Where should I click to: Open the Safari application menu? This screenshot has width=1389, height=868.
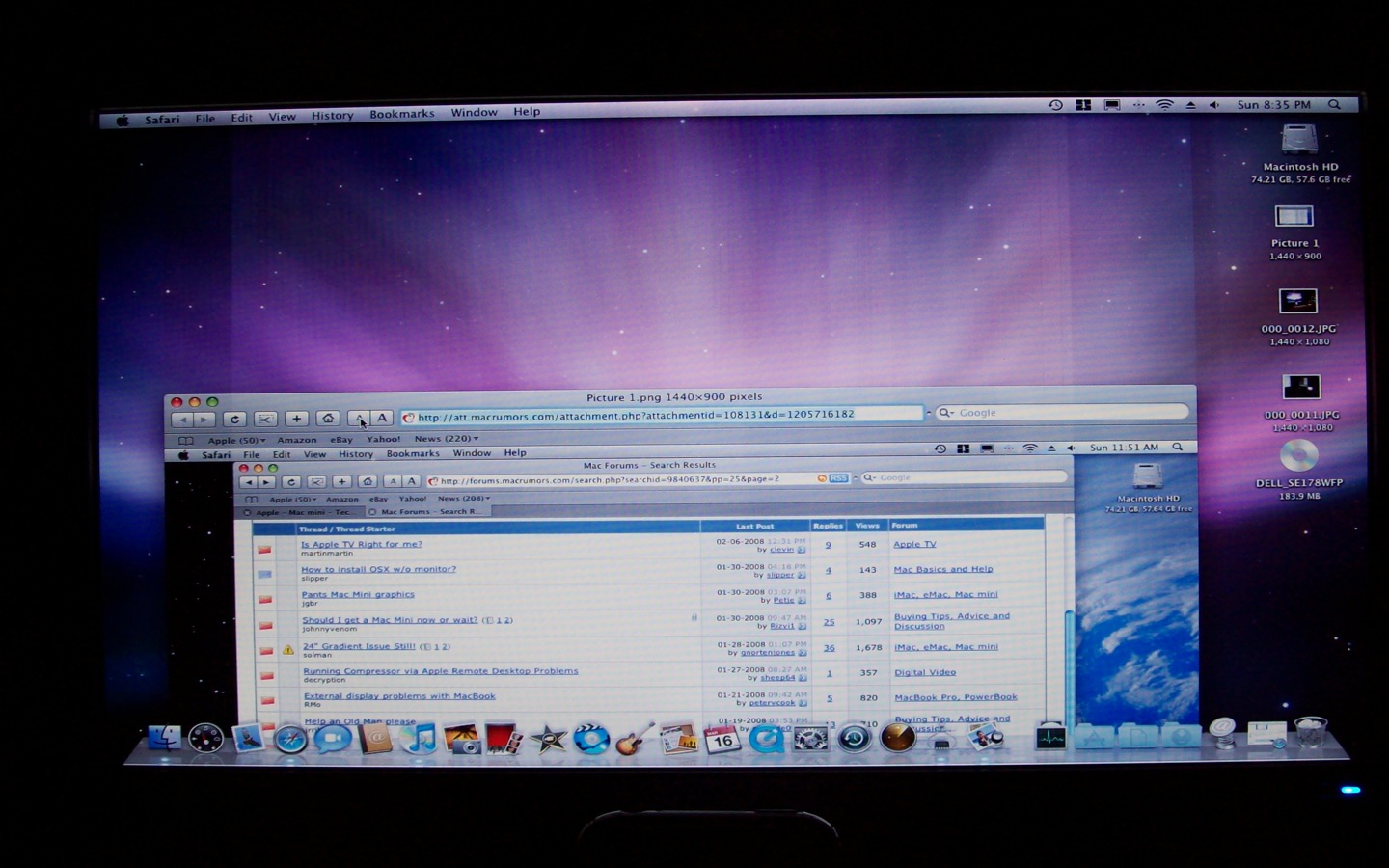pos(162,120)
